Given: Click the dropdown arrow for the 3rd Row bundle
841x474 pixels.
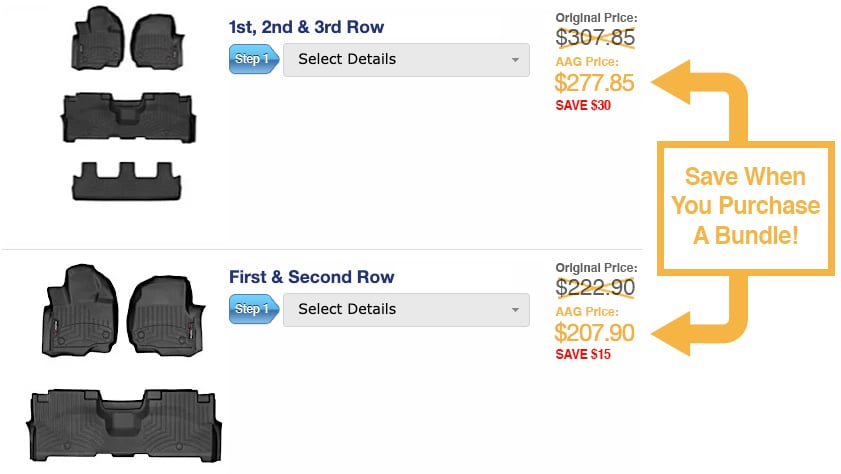Looking at the screenshot, I should pyautogui.click(x=515, y=60).
